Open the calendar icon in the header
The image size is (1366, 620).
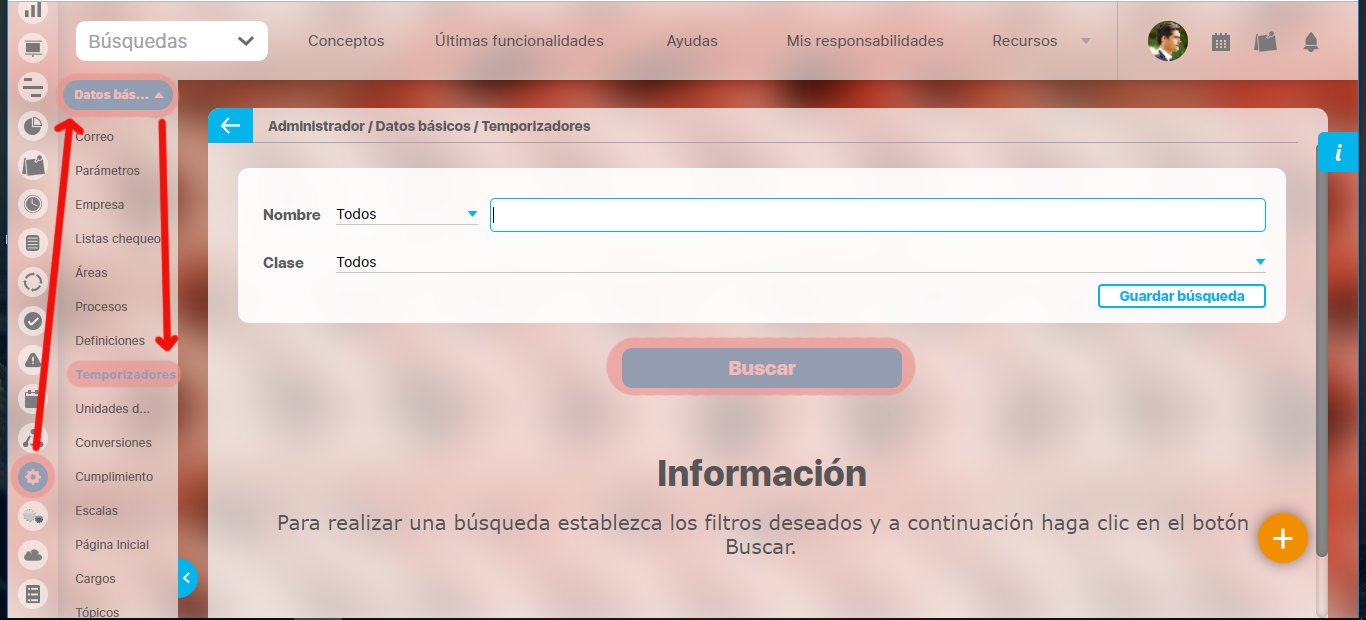[x=1220, y=42]
